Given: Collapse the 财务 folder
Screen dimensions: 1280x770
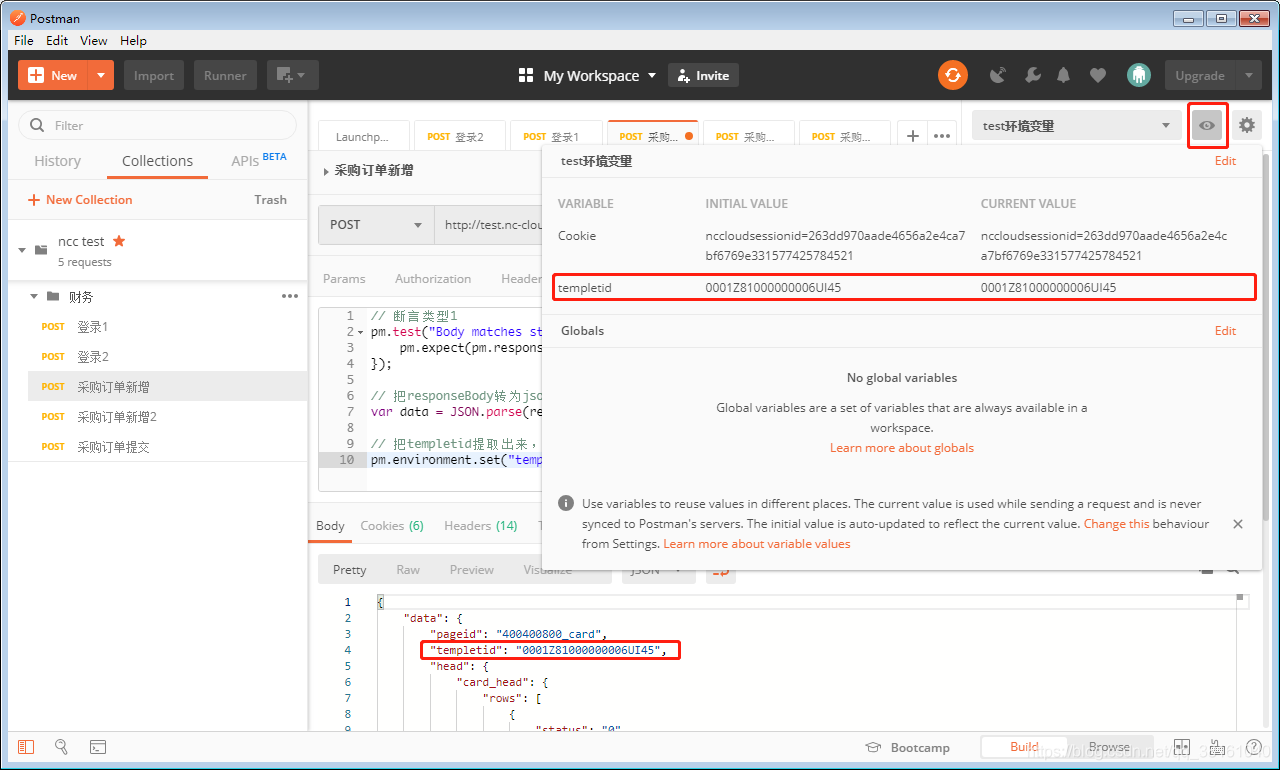Looking at the screenshot, I should (34, 296).
